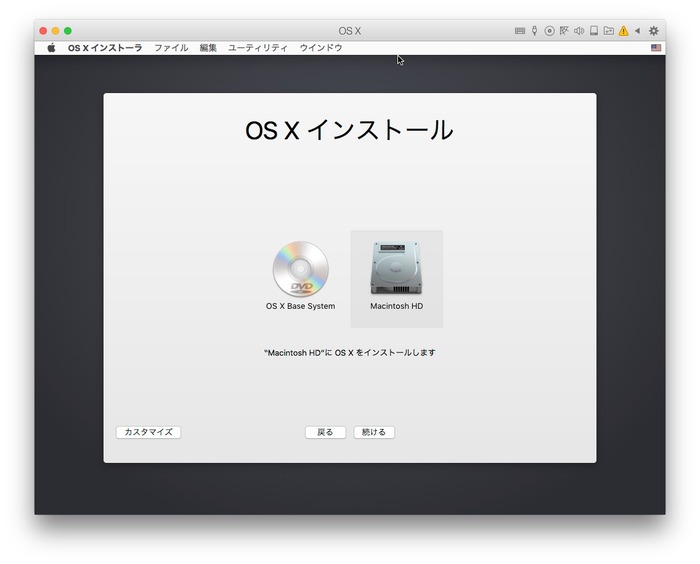The width and height of the screenshot is (700, 564).
Task: Open the ウインドウ menu
Action: coord(321,48)
